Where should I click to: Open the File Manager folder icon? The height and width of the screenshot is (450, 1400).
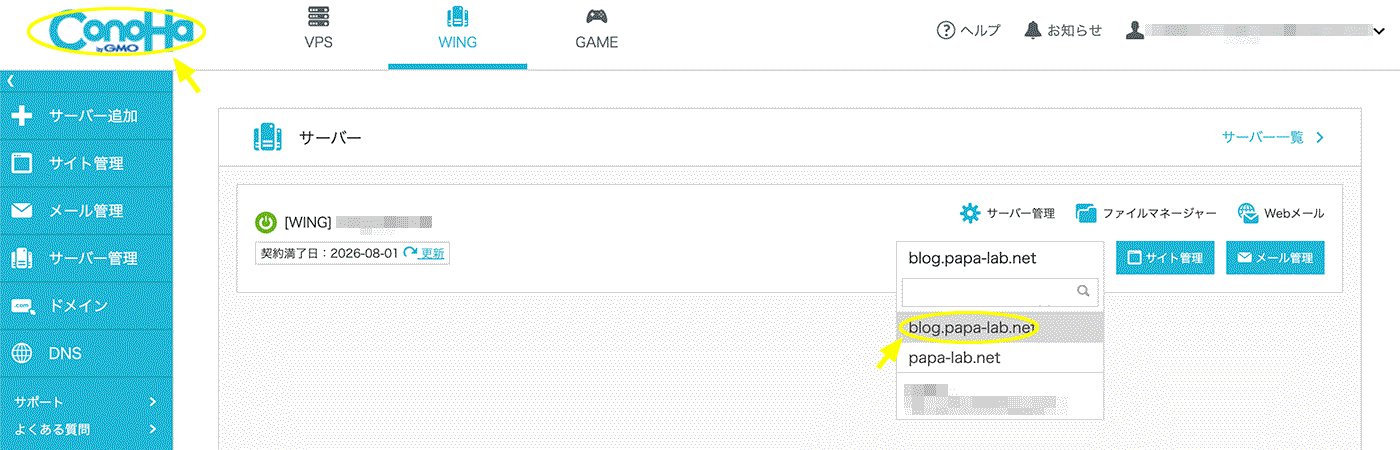click(x=1087, y=213)
